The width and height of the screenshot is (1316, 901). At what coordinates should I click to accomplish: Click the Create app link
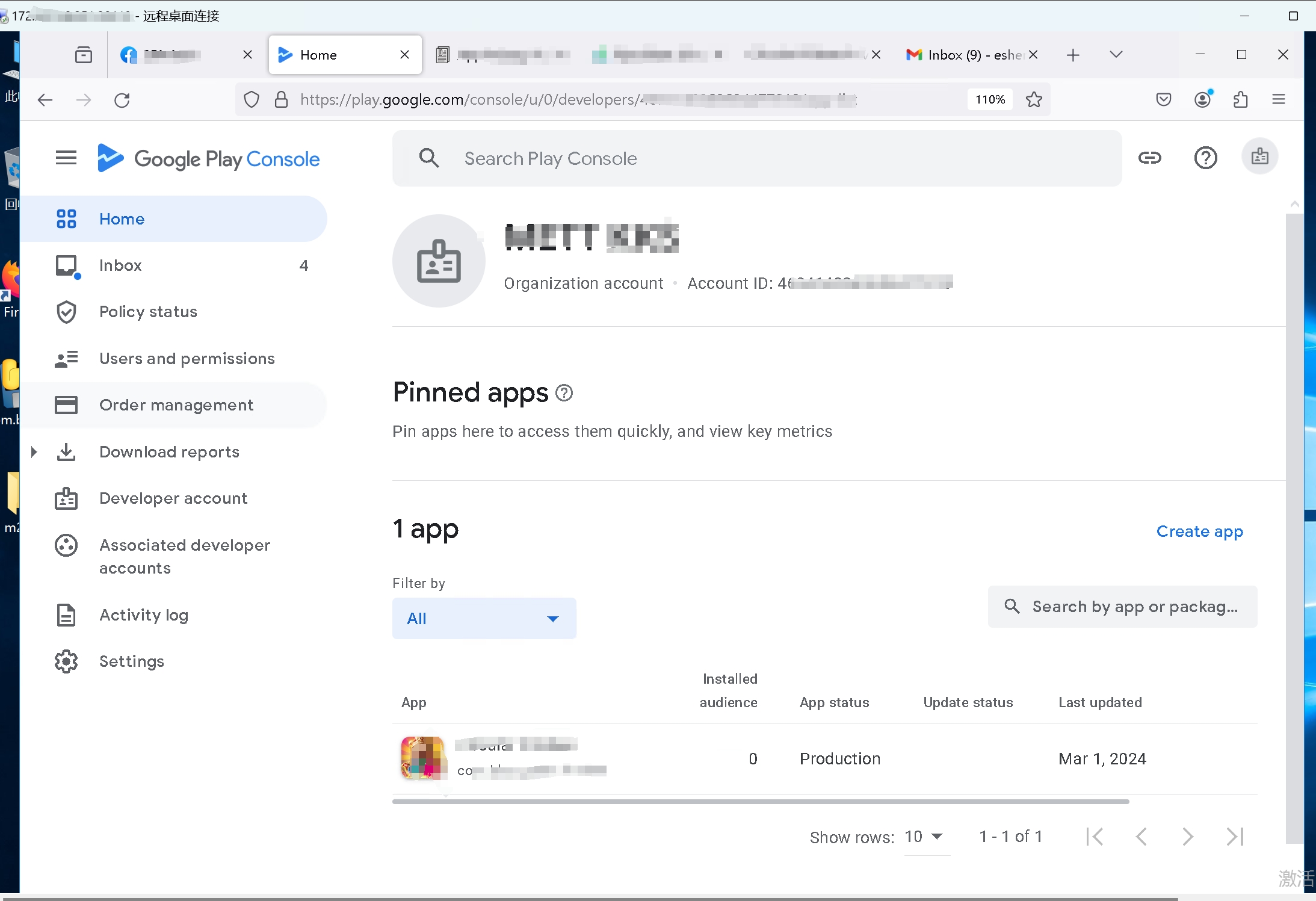pos(1199,531)
